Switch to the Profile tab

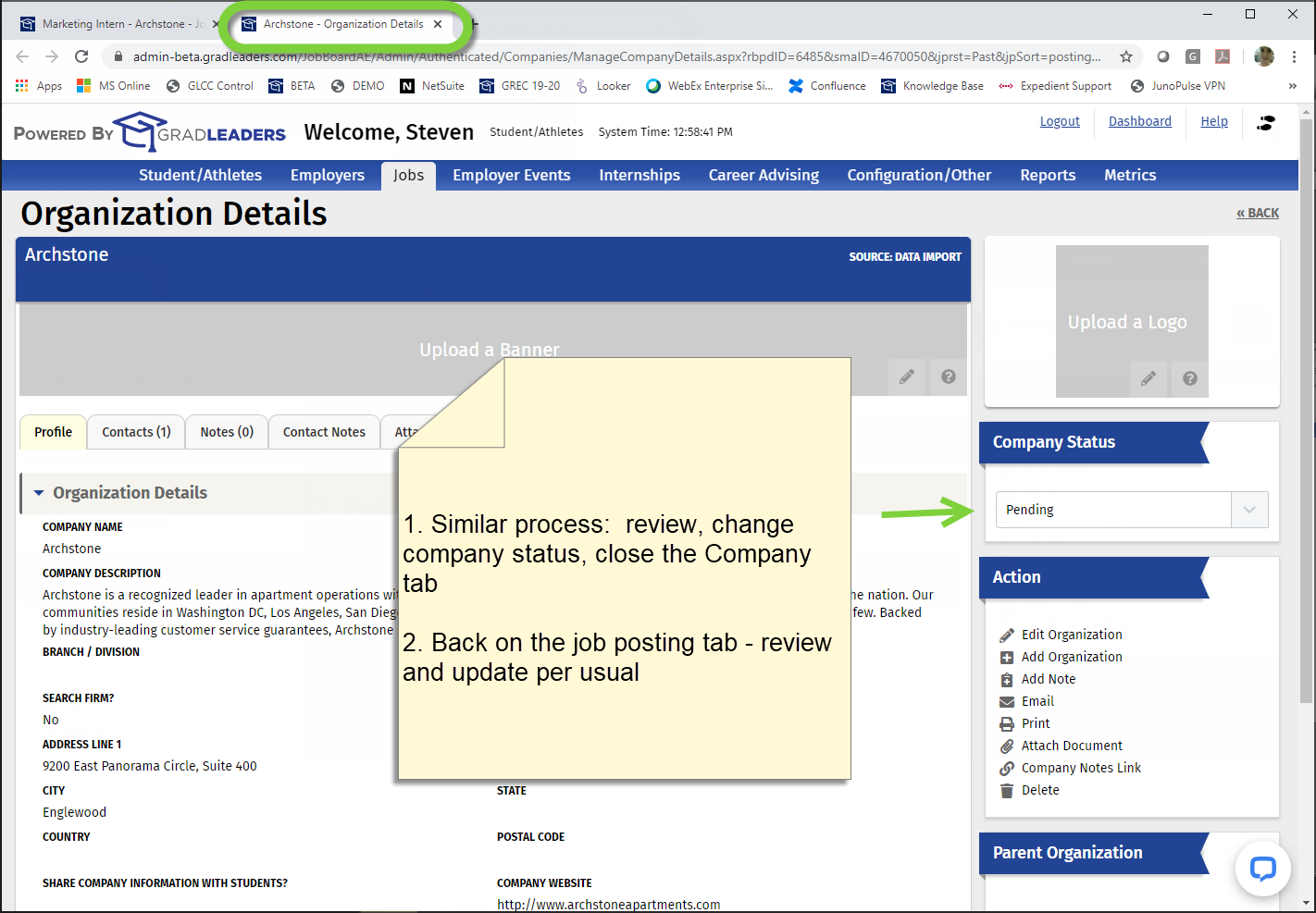(53, 432)
